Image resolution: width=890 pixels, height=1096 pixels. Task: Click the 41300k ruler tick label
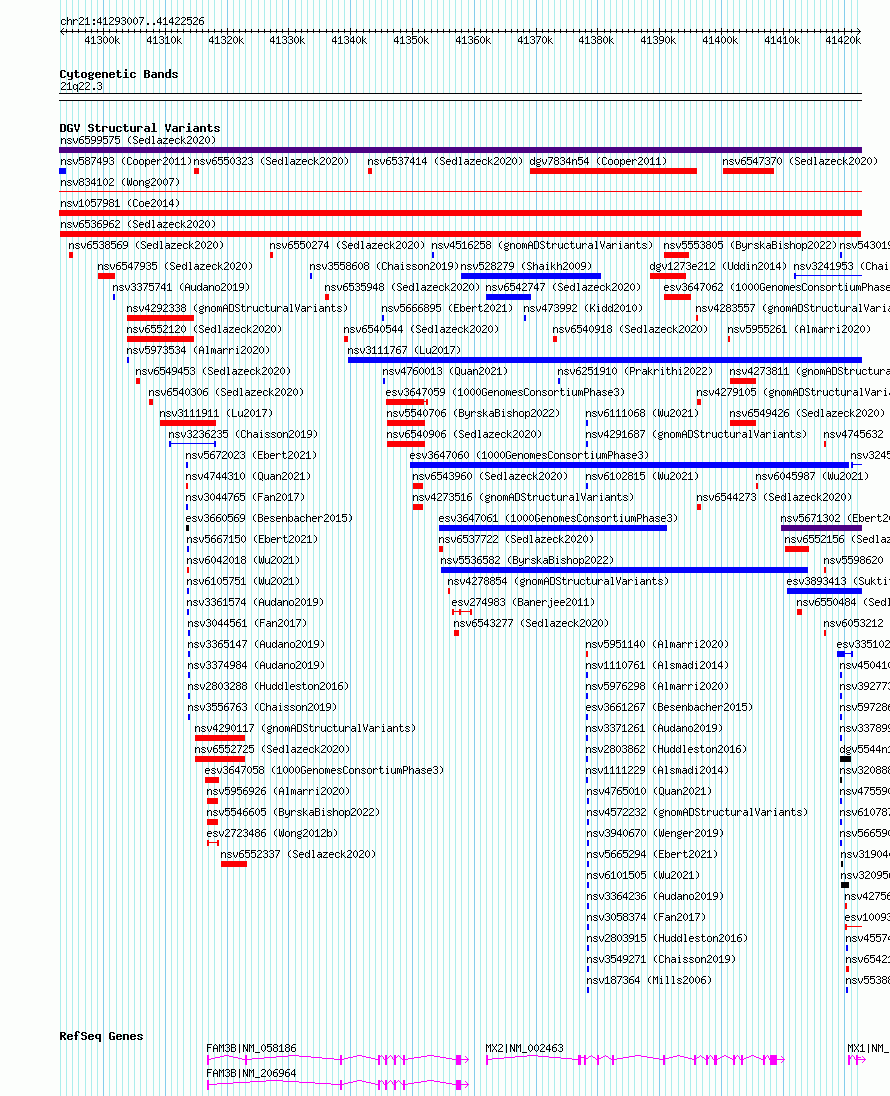[102, 40]
